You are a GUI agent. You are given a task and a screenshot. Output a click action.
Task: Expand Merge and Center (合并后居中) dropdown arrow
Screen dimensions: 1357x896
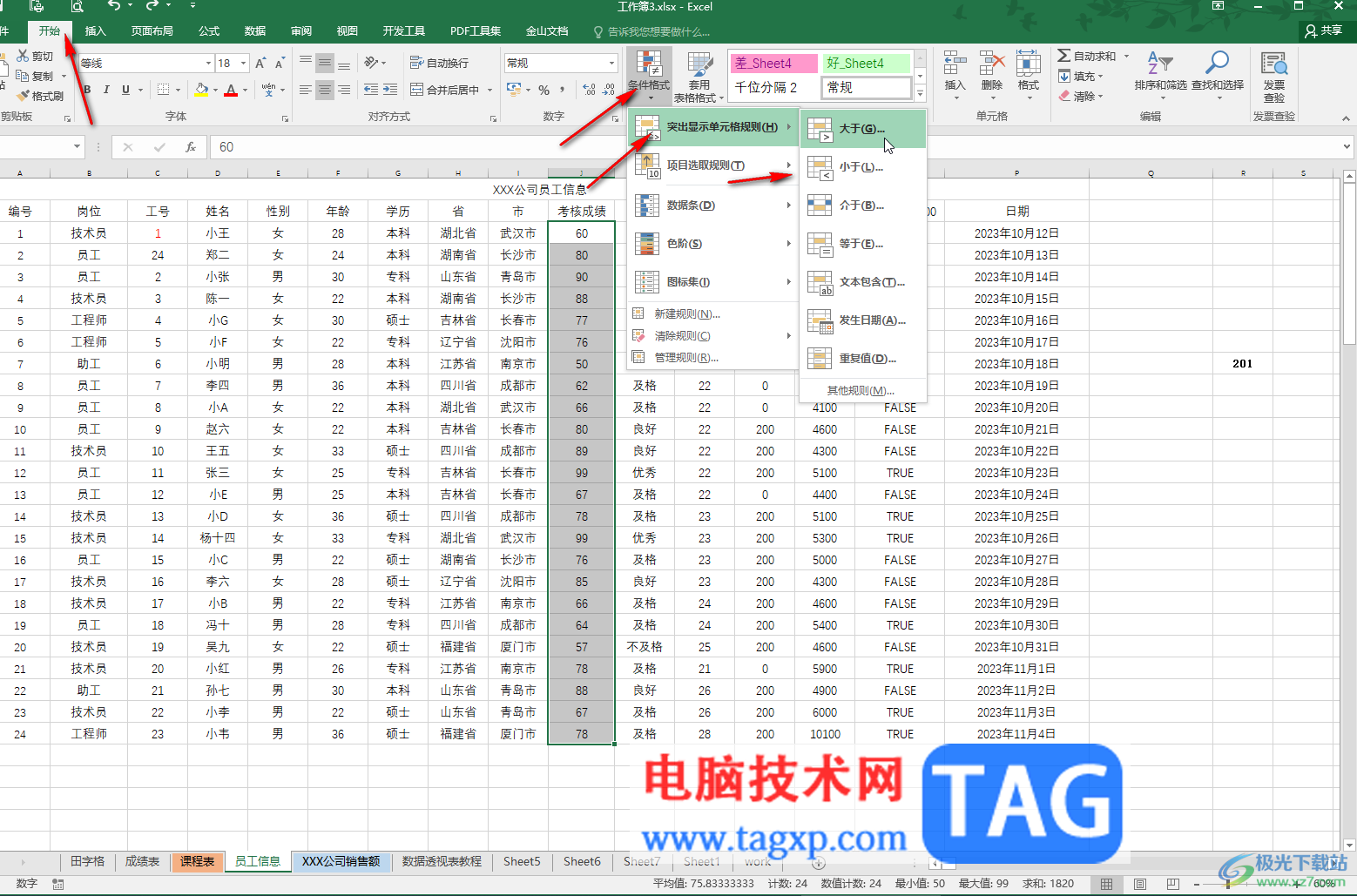(489, 90)
